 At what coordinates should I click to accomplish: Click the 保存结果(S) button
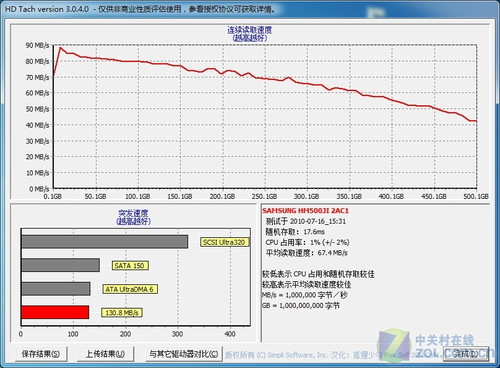point(41,354)
